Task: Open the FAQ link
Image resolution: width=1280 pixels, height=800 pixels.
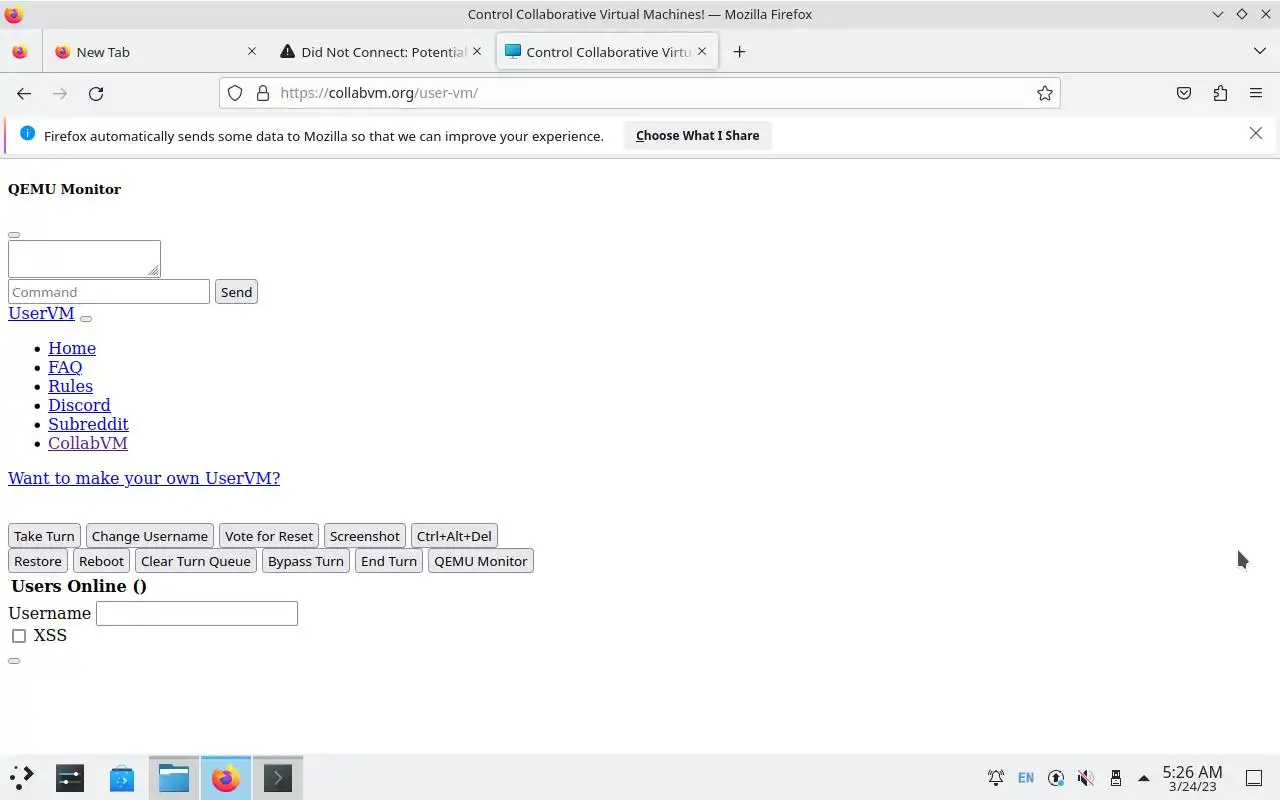Action: [65, 367]
